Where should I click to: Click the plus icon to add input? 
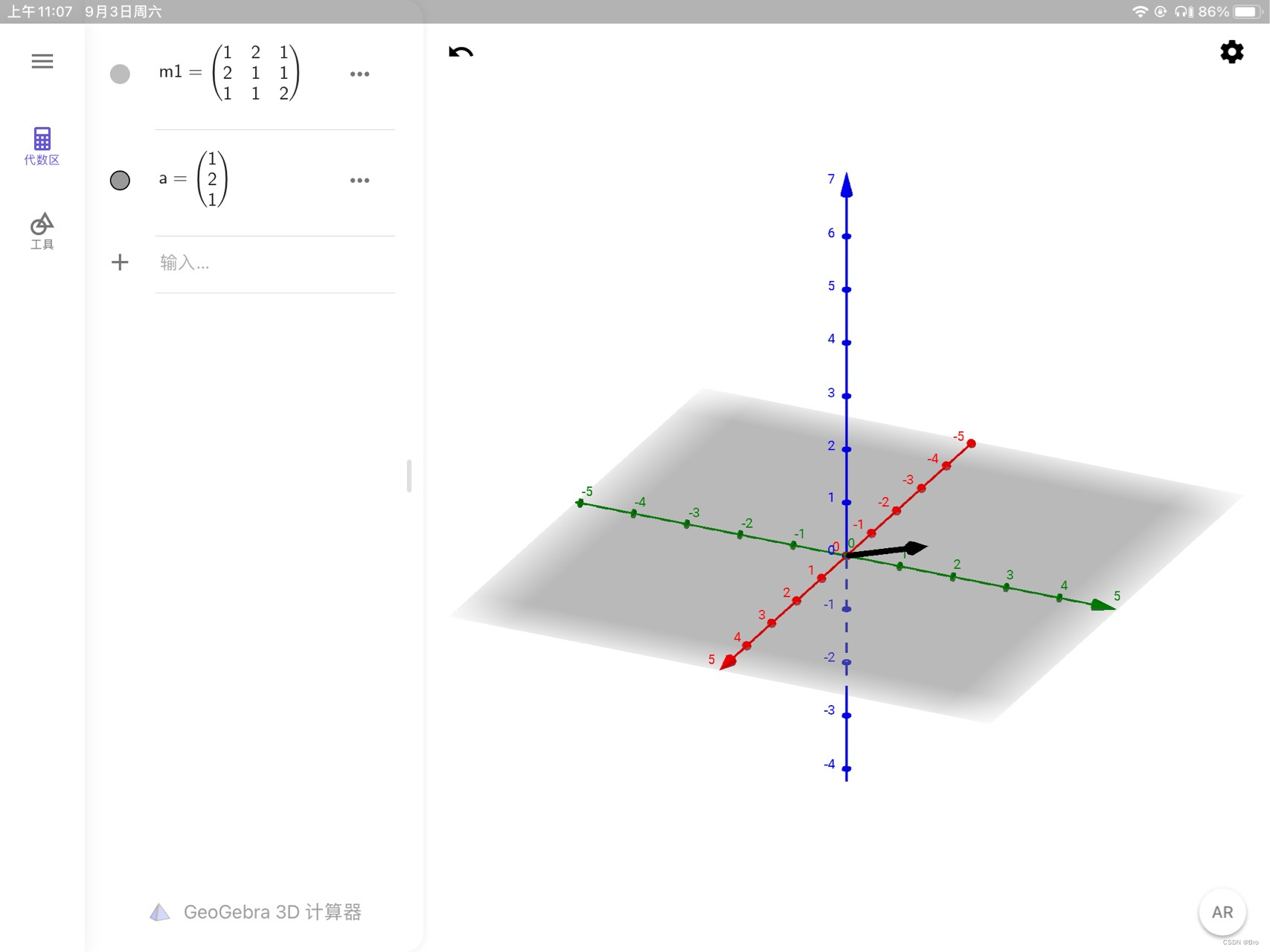120,262
